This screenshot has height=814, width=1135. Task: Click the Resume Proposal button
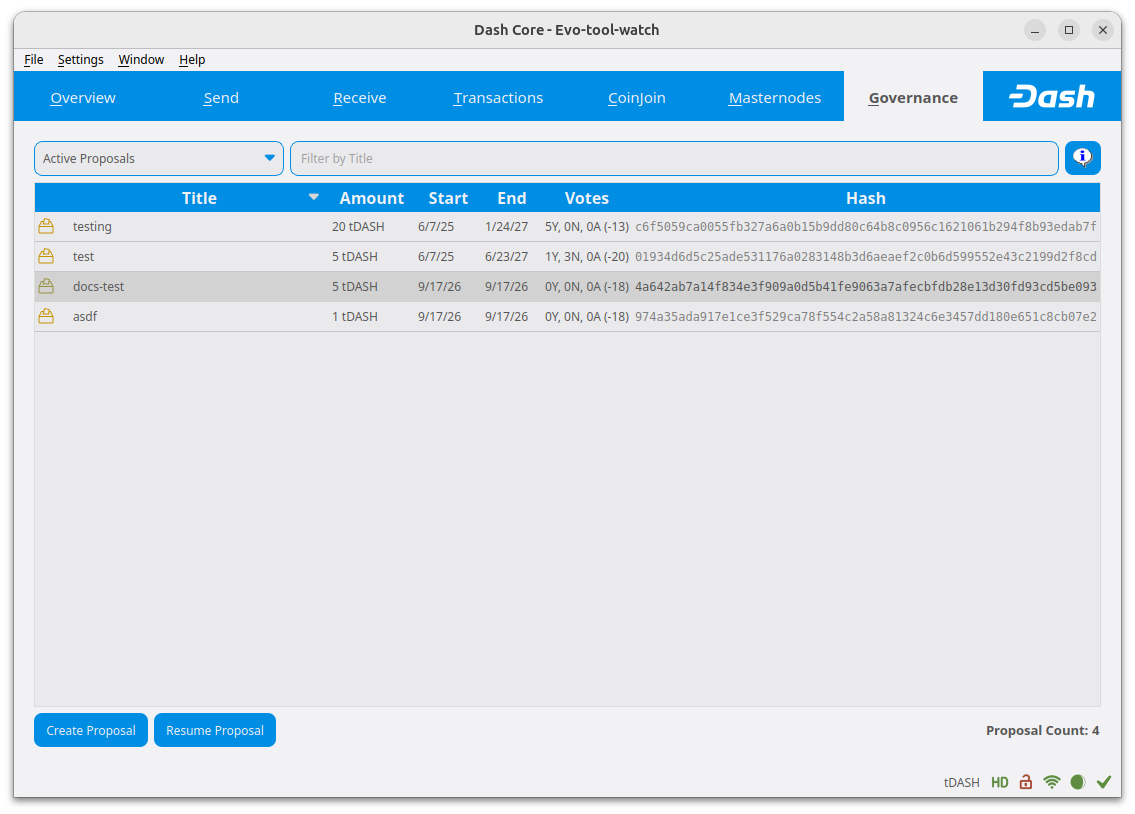click(215, 730)
